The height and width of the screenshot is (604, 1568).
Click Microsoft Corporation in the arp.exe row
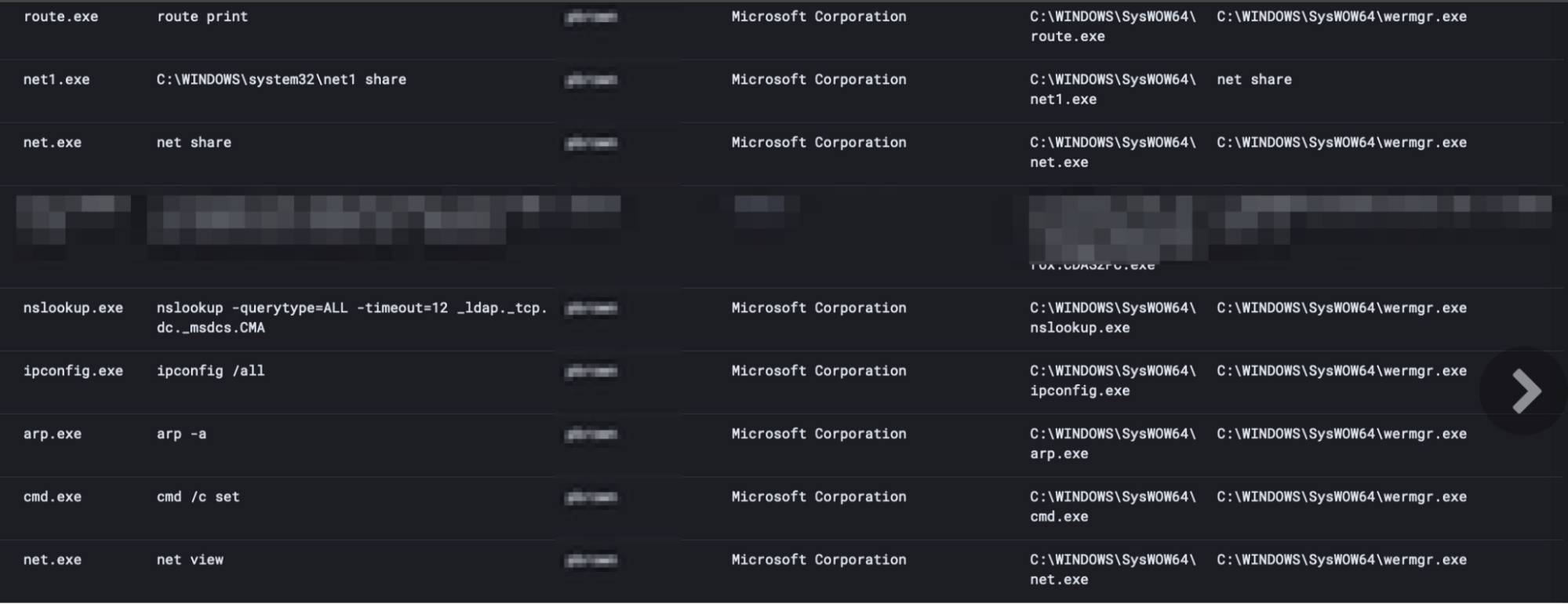click(x=819, y=434)
